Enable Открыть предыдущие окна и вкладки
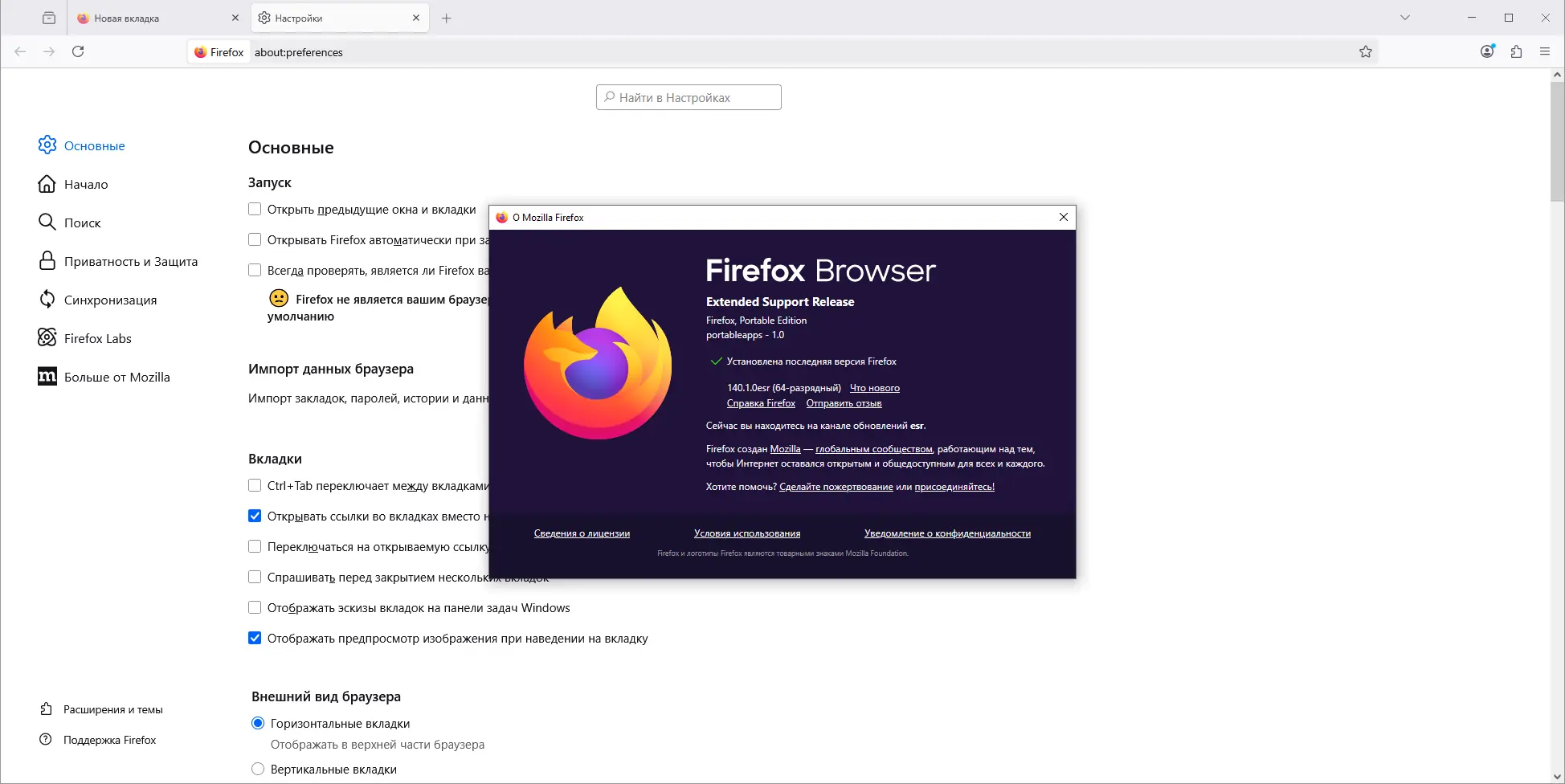 pos(255,209)
